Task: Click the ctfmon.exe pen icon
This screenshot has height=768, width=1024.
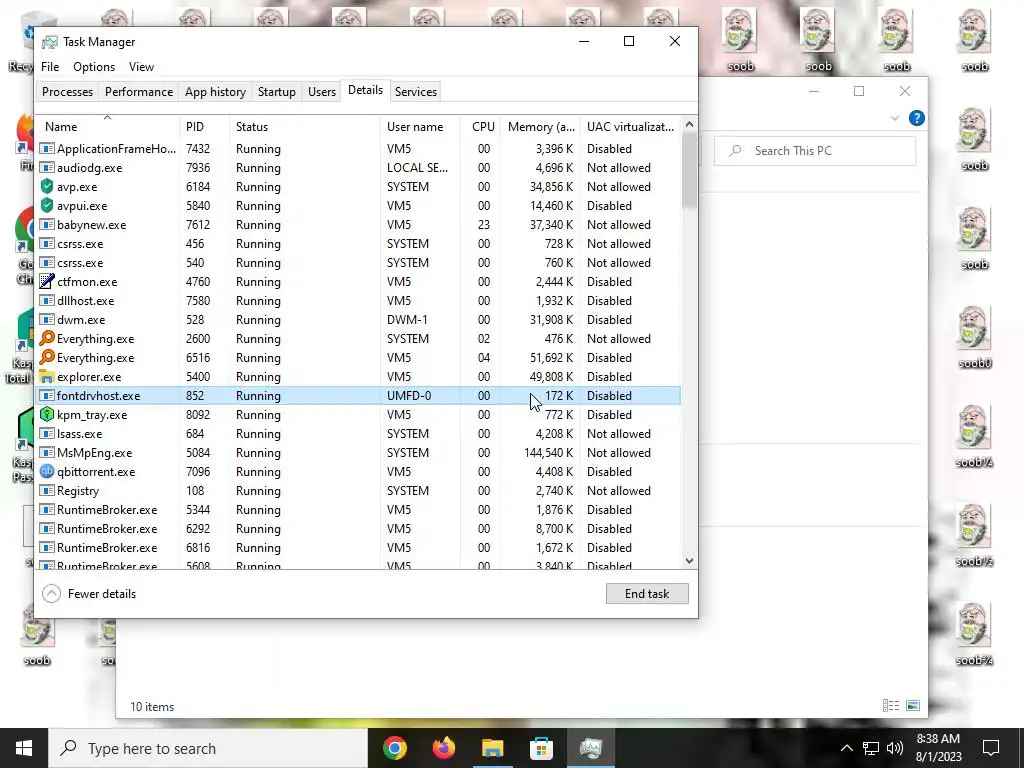Action: (46, 281)
